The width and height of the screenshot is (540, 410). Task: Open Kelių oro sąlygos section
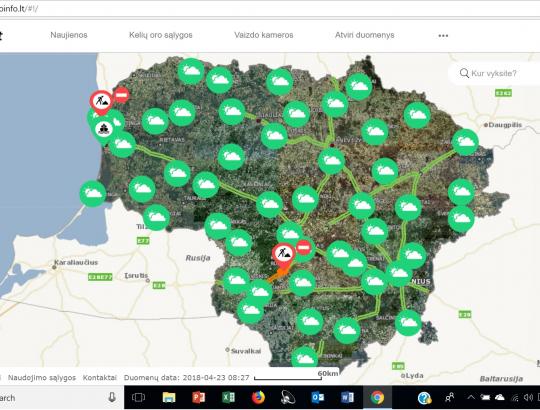click(160, 35)
